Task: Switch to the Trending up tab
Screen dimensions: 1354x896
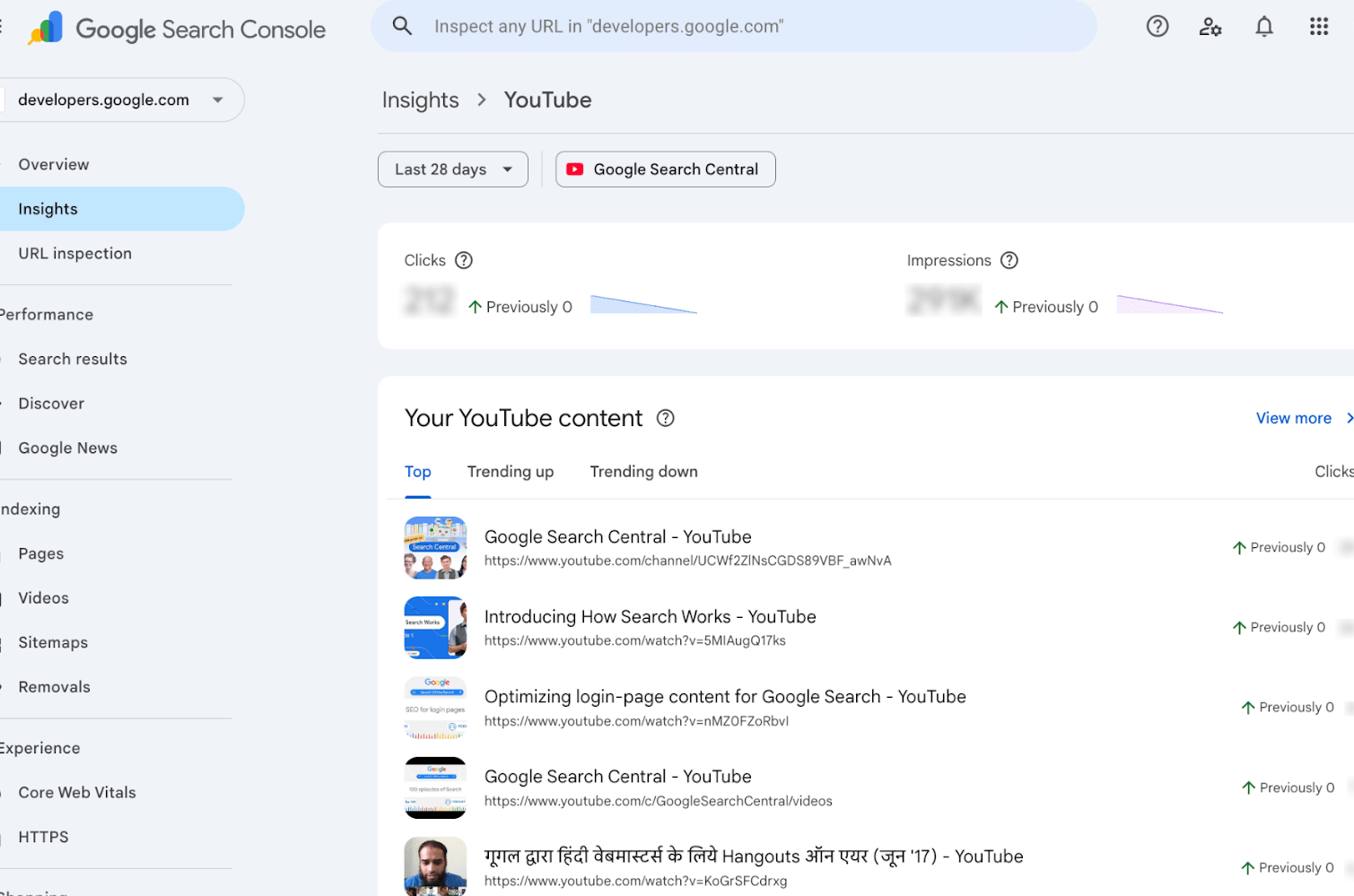Action: click(510, 472)
